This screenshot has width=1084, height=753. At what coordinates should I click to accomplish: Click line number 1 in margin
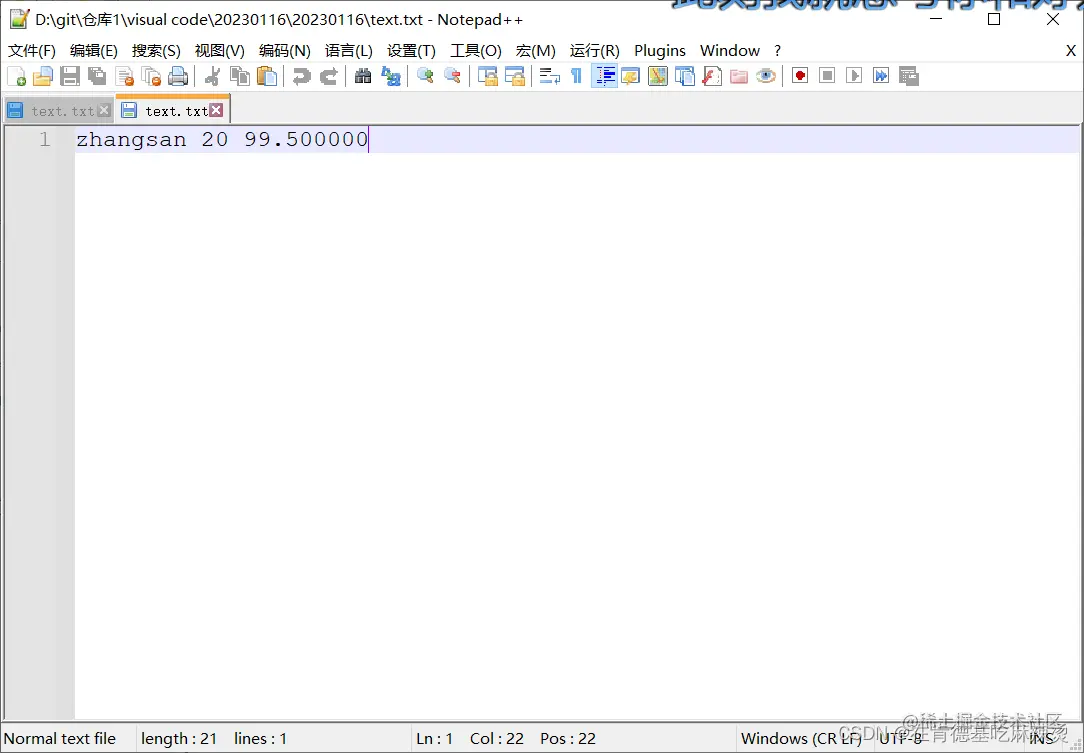pos(45,140)
